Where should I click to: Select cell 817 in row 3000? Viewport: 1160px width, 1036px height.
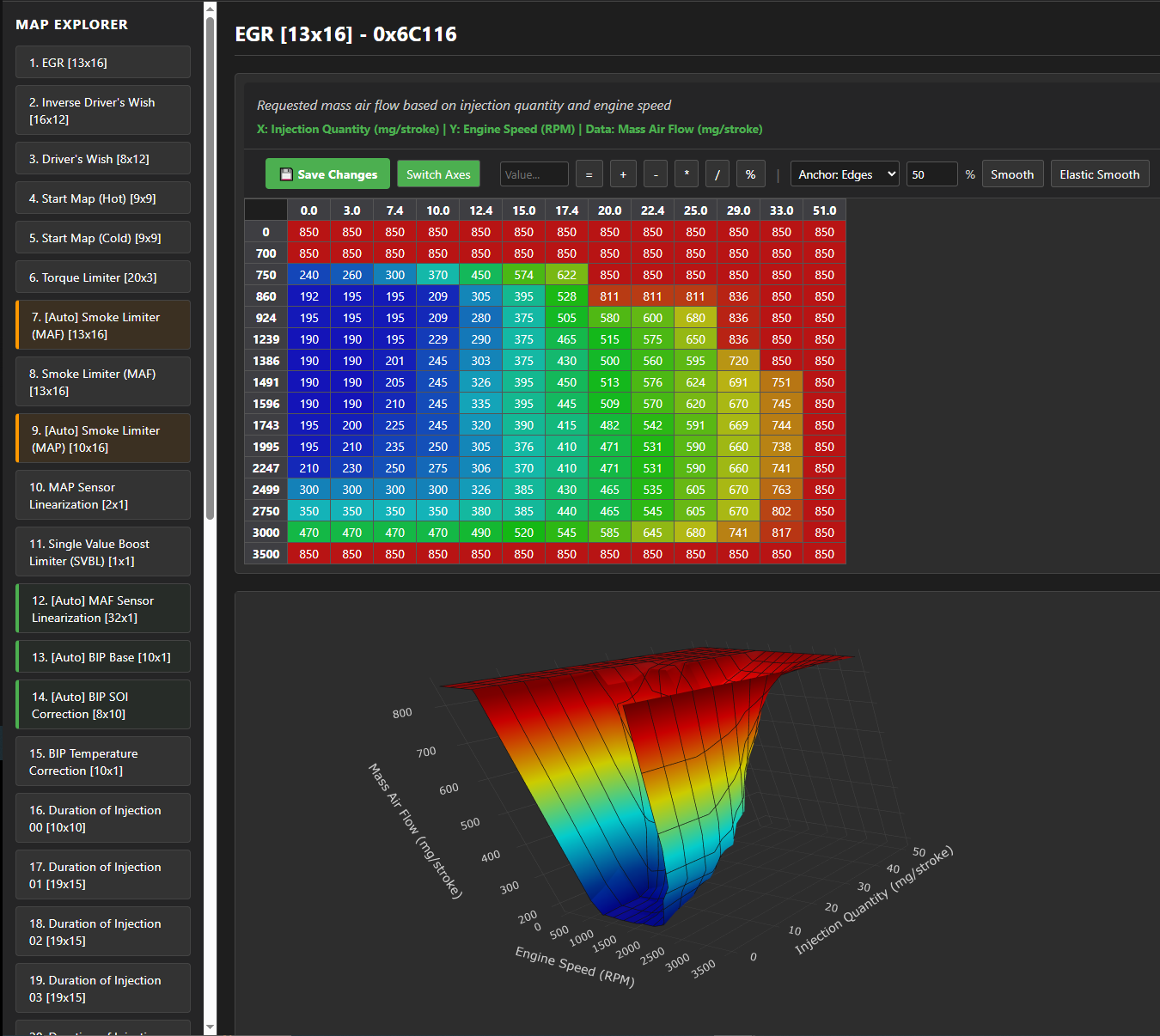point(782,533)
